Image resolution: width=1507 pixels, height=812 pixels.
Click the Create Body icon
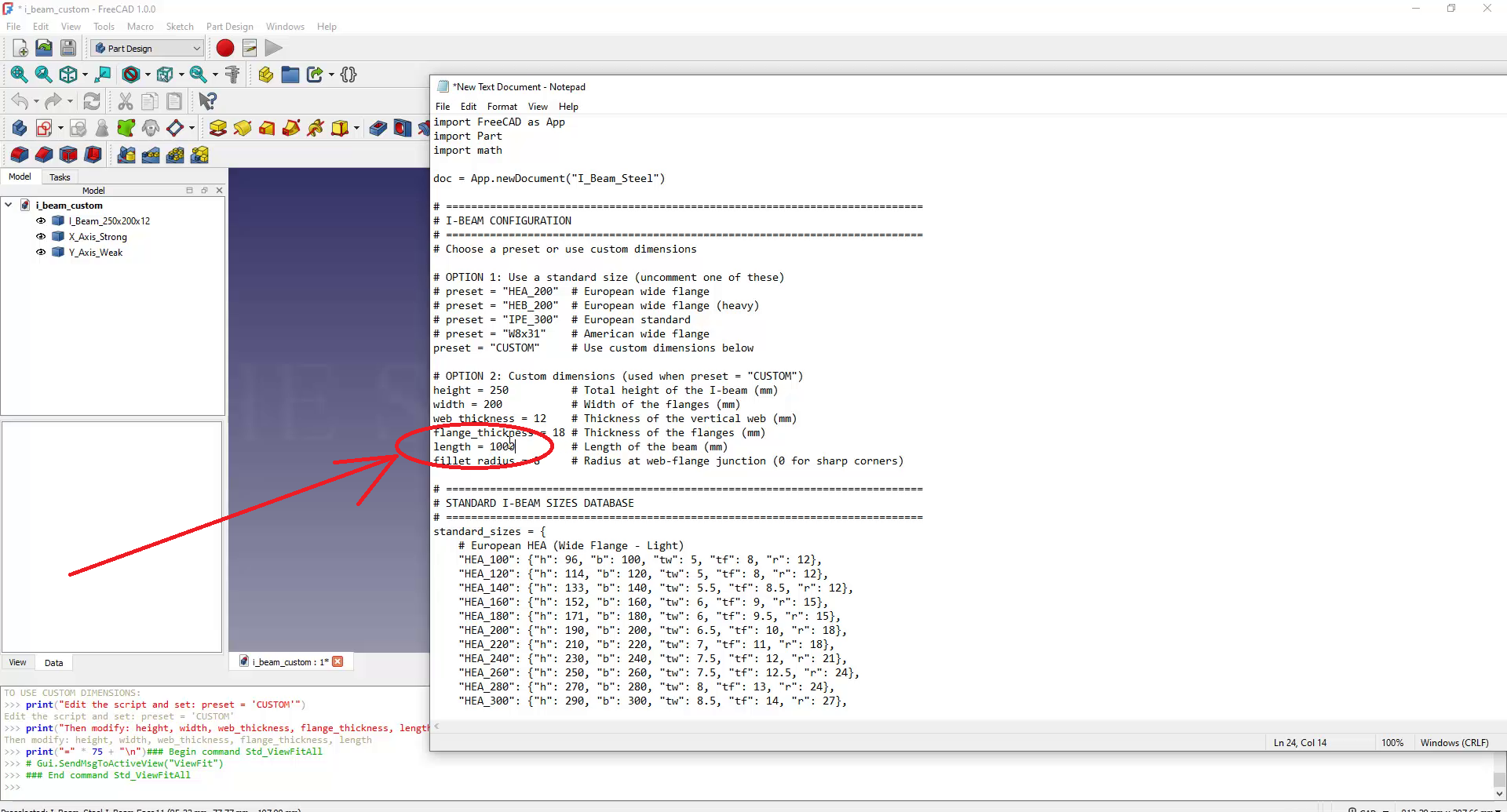20,128
